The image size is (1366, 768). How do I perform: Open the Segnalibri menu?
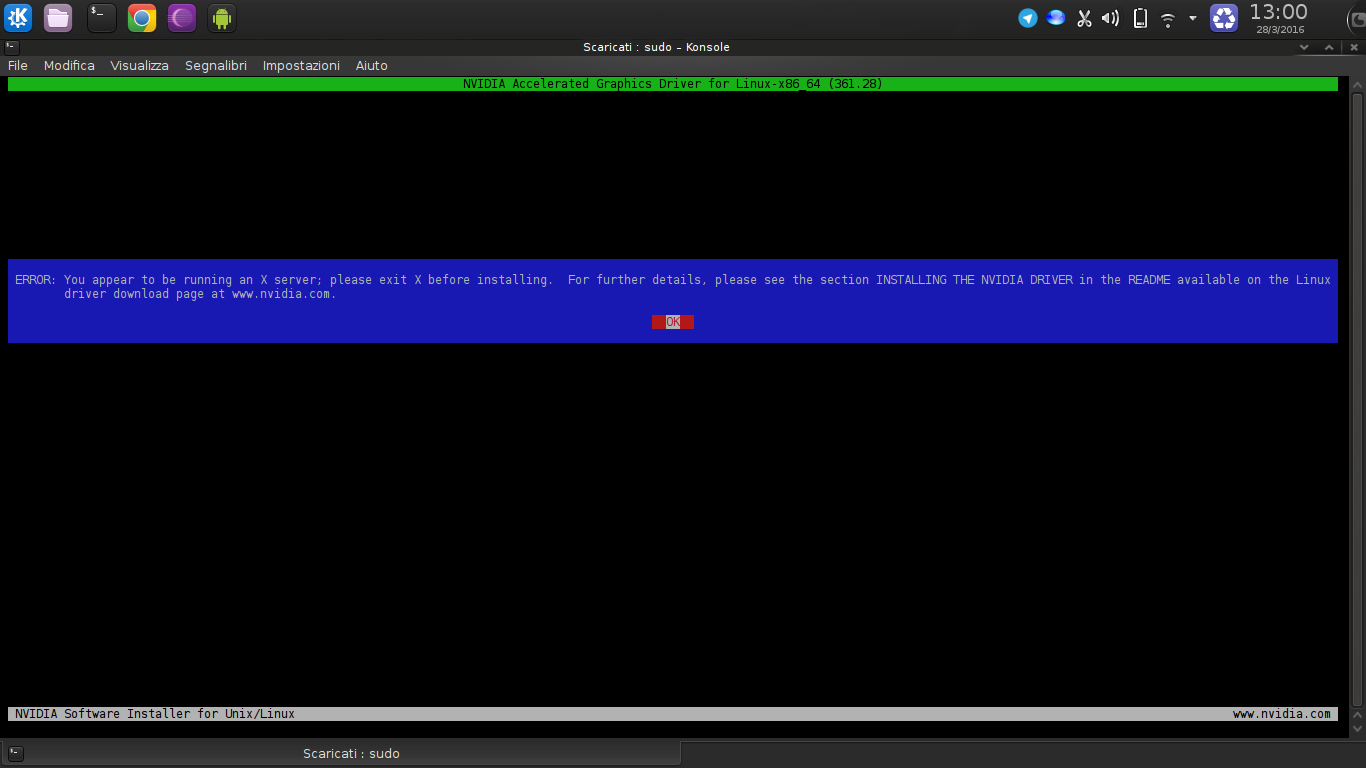click(216, 65)
